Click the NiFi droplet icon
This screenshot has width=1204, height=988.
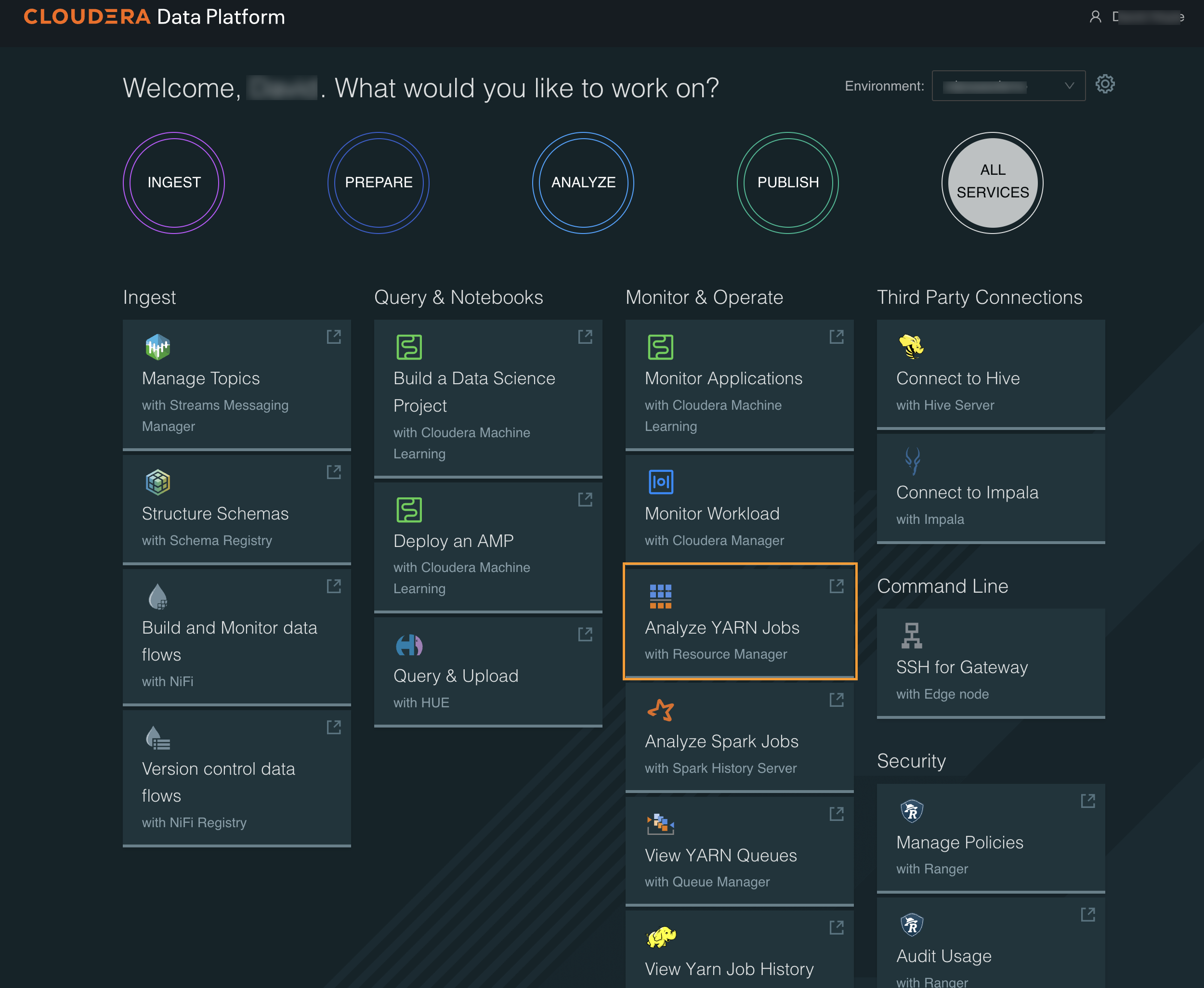pos(157,596)
